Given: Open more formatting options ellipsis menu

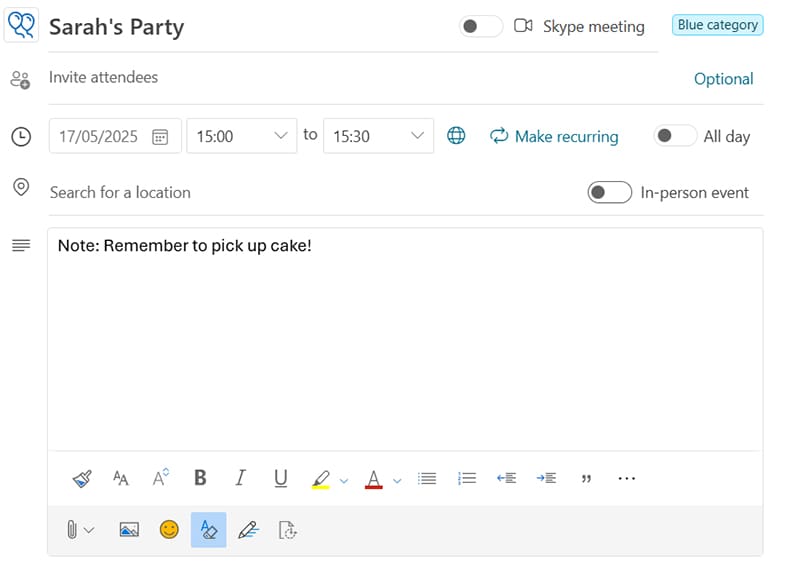Looking at the screenshot, I should (626, 479).
